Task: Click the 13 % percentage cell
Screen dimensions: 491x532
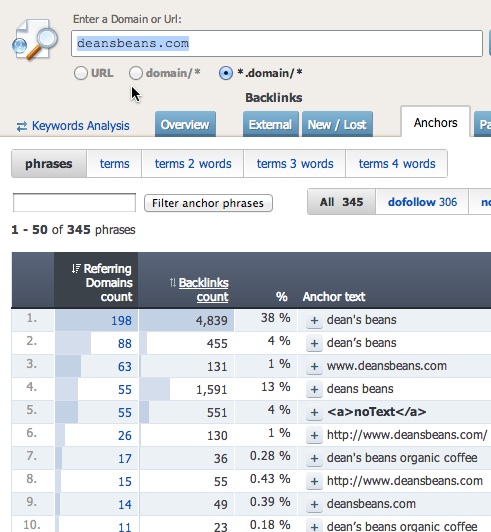Action: 266,389
